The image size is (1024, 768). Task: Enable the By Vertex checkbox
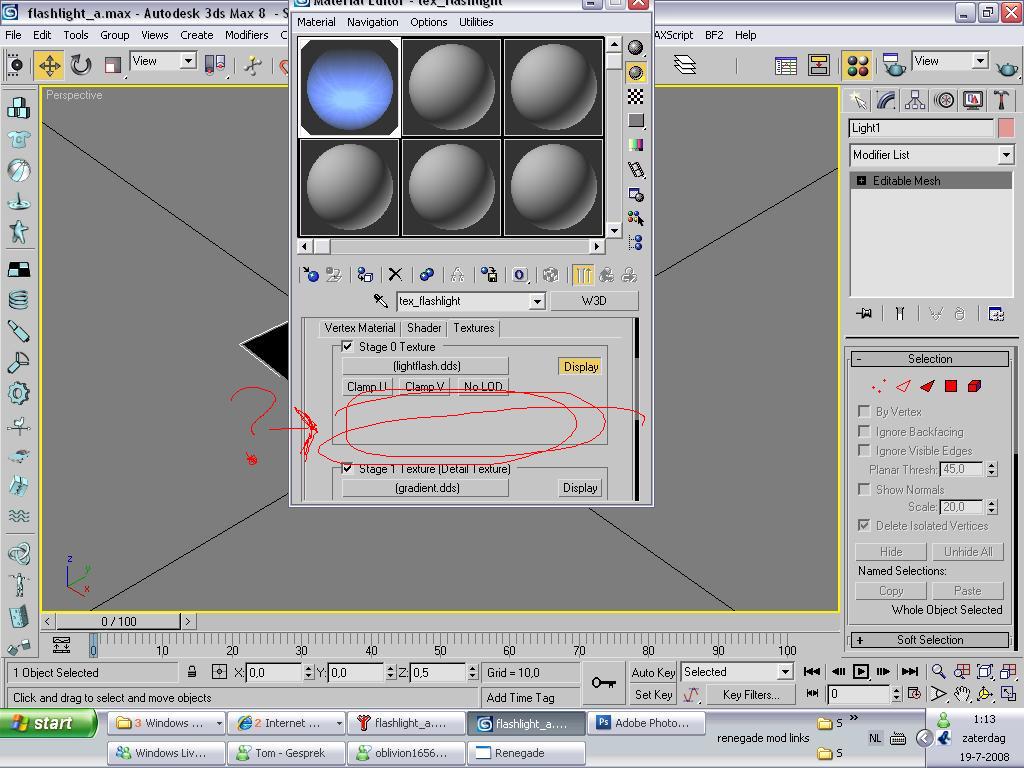pos(864,411)
